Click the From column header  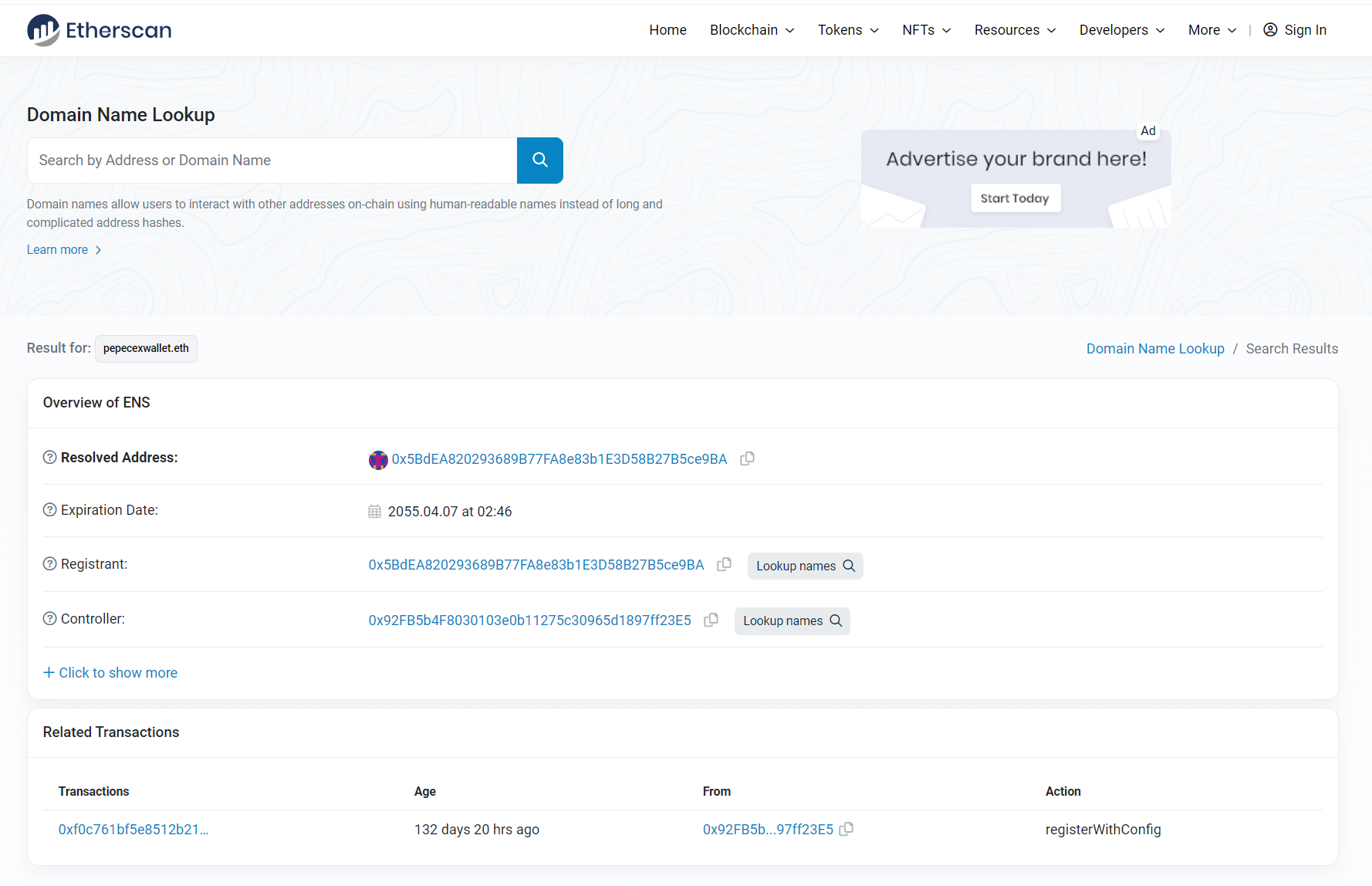pos(717,791)
